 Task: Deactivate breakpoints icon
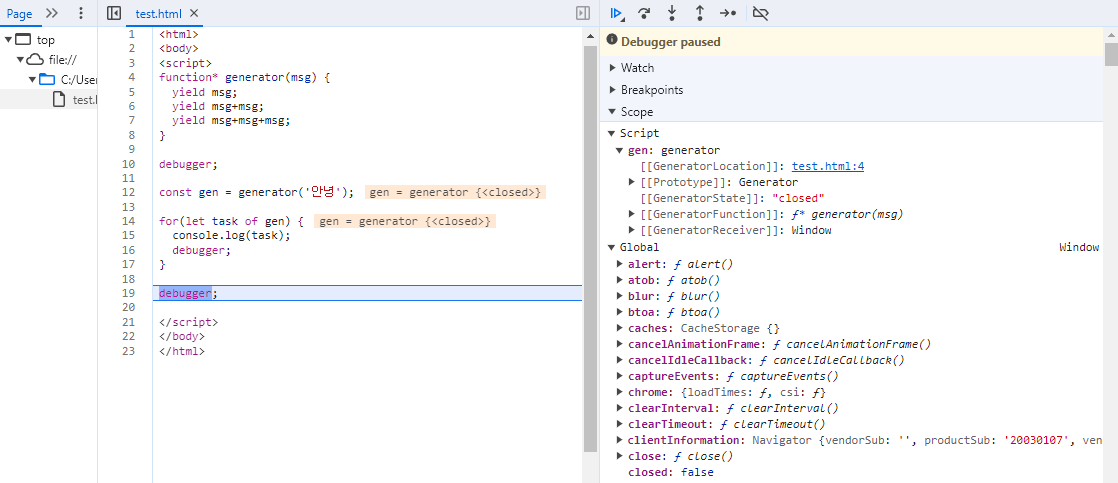[761, 13]
